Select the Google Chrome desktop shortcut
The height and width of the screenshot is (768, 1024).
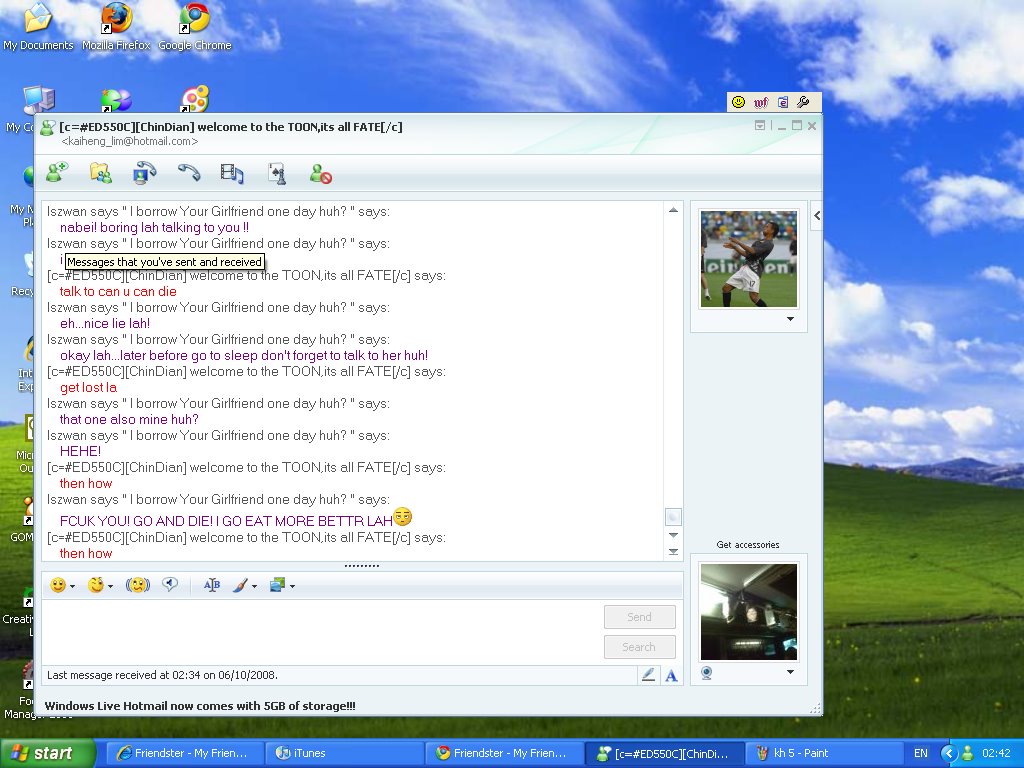pos(195,27)
